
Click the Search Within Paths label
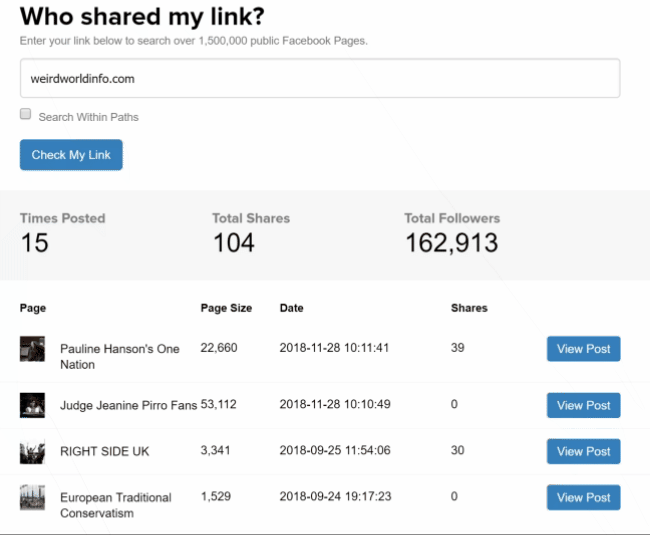tap(89, 117)
